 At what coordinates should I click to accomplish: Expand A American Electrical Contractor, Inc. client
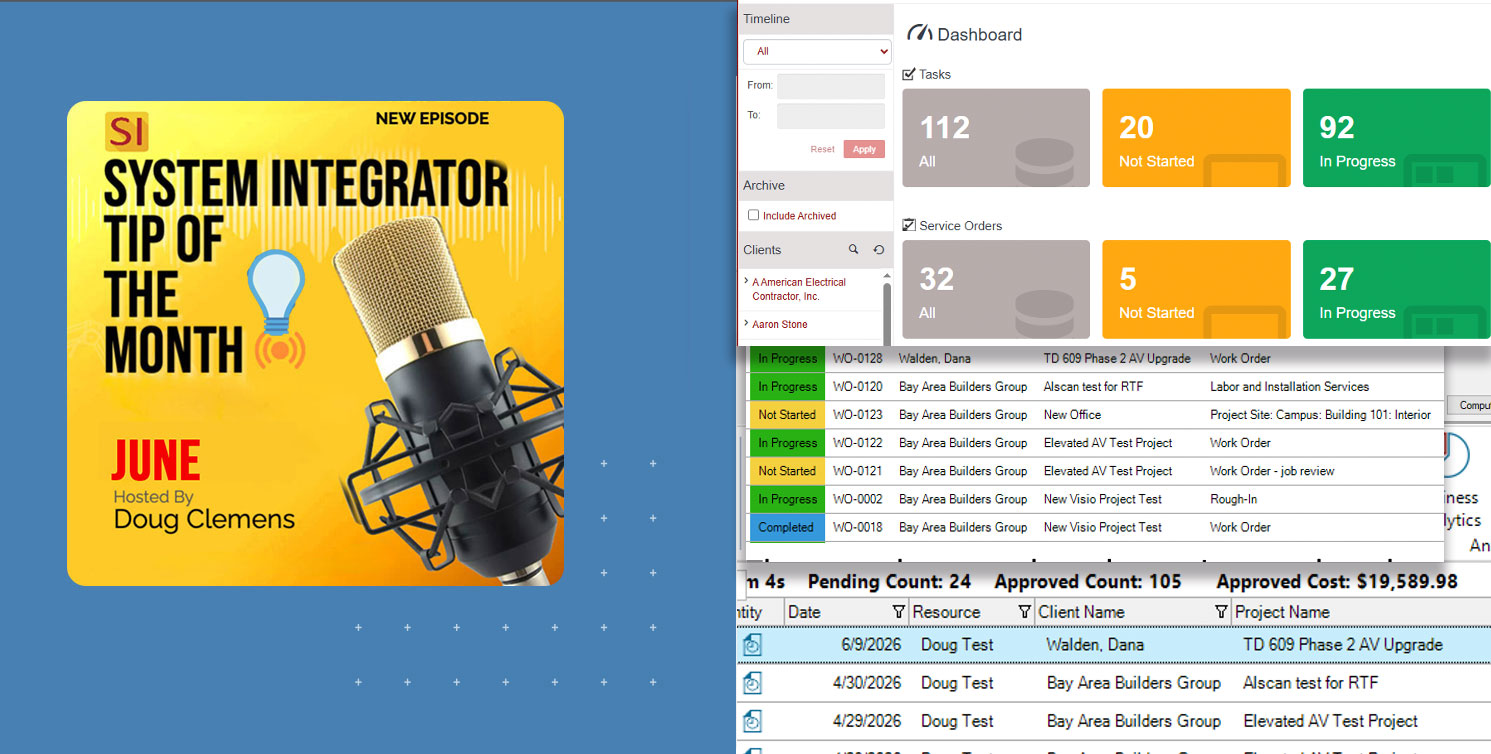click(747, 282)
